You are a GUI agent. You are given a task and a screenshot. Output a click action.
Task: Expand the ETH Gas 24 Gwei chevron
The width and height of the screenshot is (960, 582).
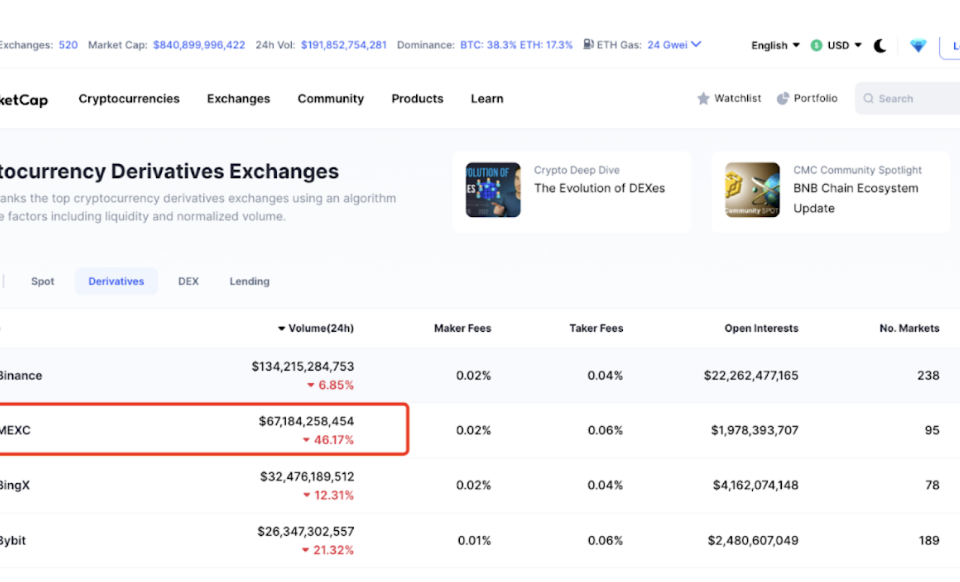[x=696, y=44]
